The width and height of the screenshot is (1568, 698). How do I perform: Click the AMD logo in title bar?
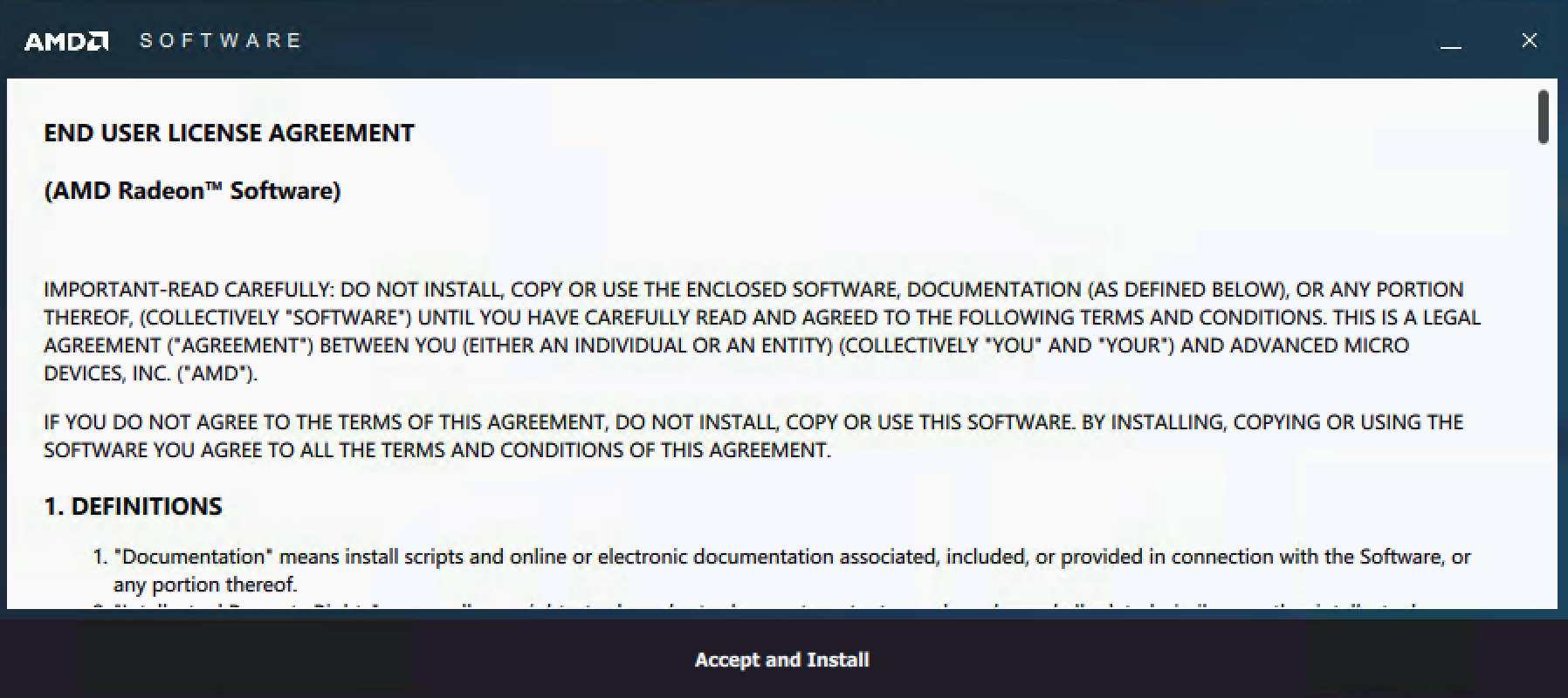click(66, 41)
